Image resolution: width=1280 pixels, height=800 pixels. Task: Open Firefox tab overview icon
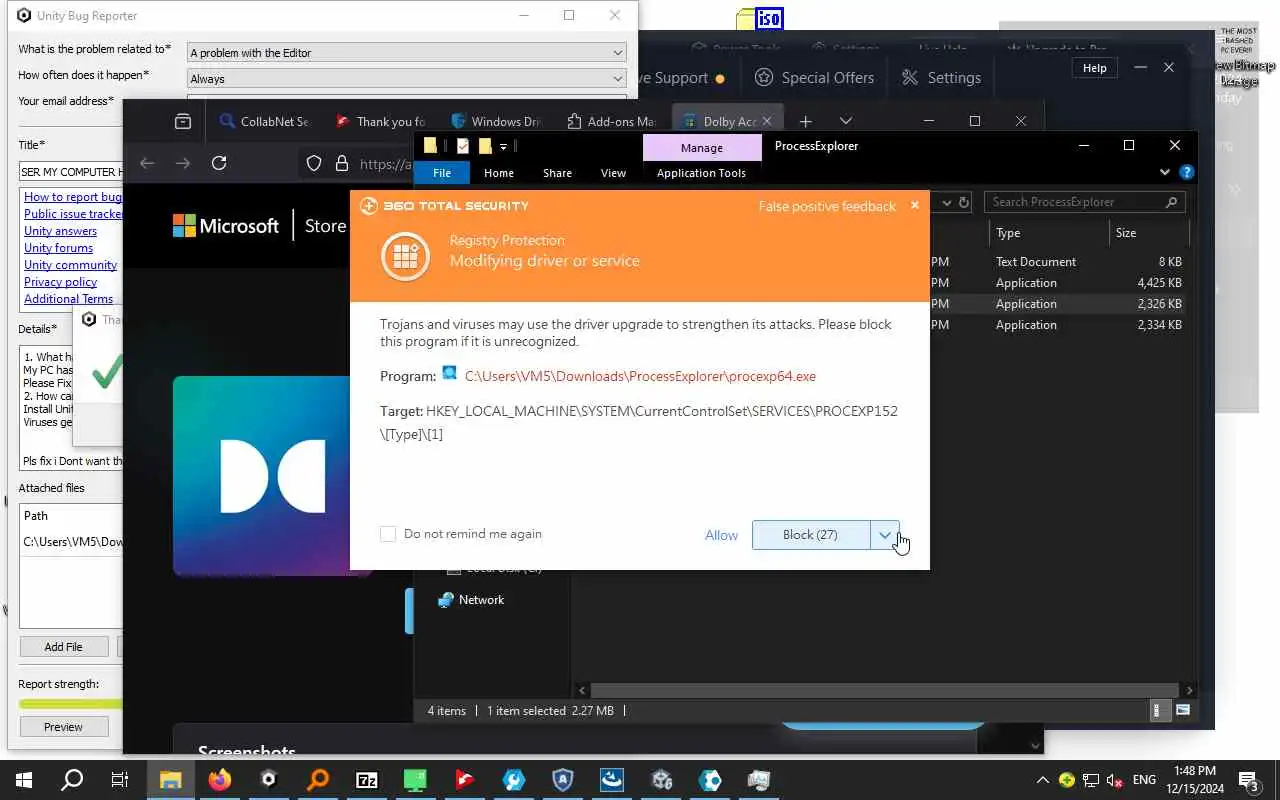[183, 121]
